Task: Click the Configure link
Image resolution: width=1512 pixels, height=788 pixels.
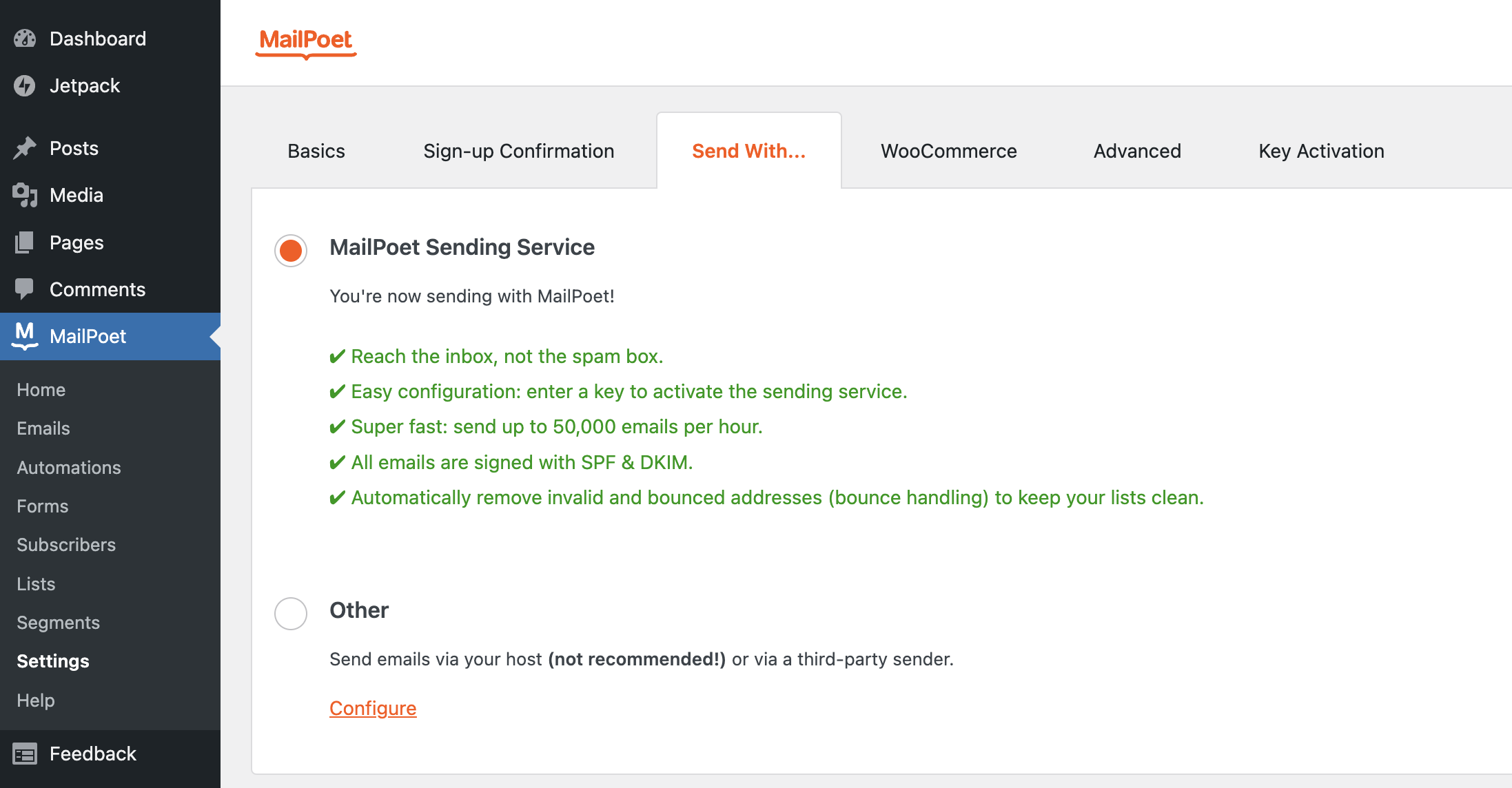Action: 373,708
